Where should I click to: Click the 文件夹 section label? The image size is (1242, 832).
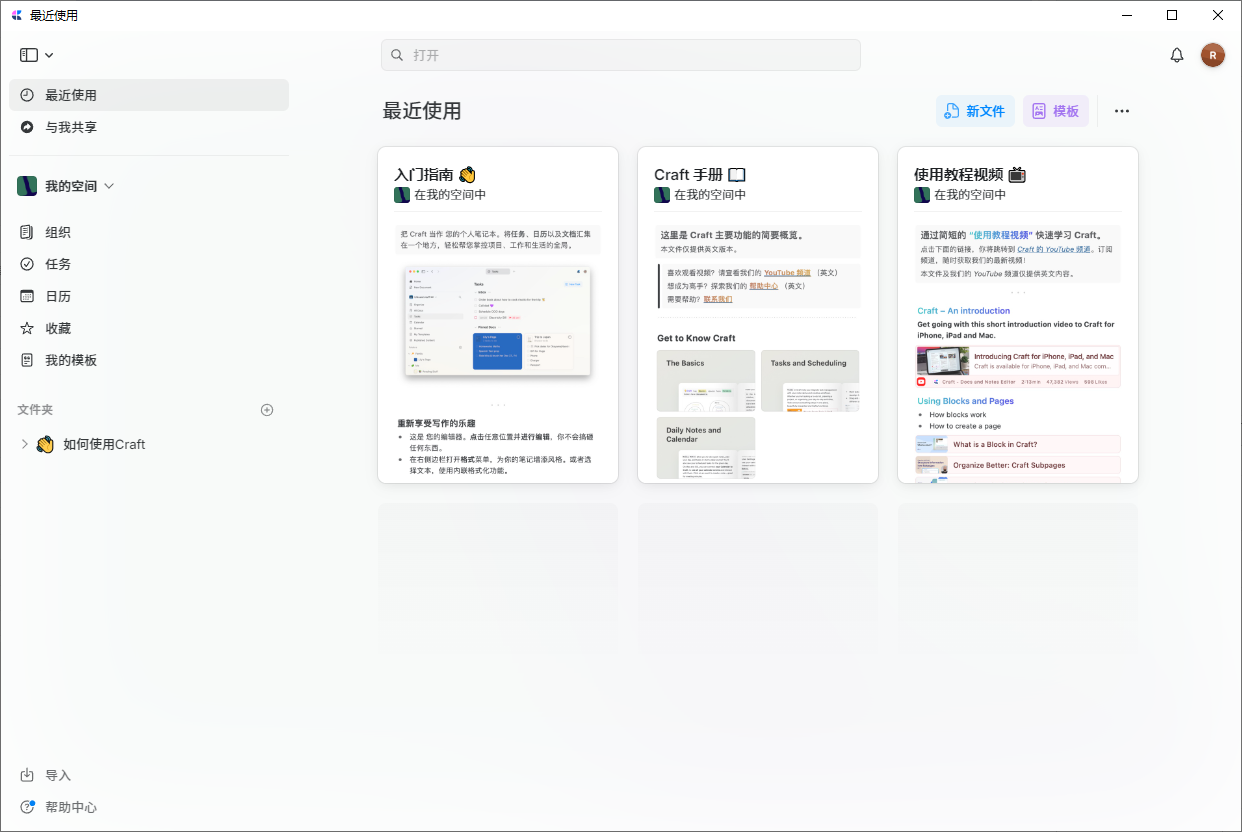[x=35, y=410]
